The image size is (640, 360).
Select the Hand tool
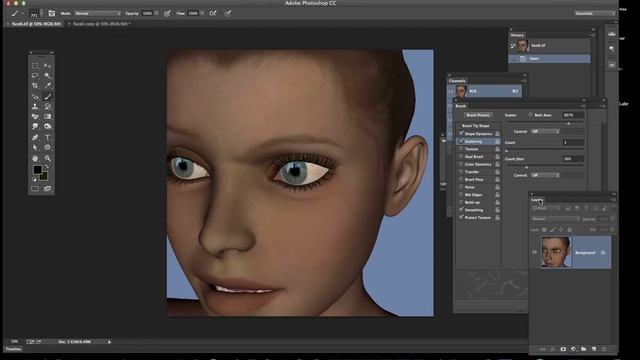click(x=35, y=158)
